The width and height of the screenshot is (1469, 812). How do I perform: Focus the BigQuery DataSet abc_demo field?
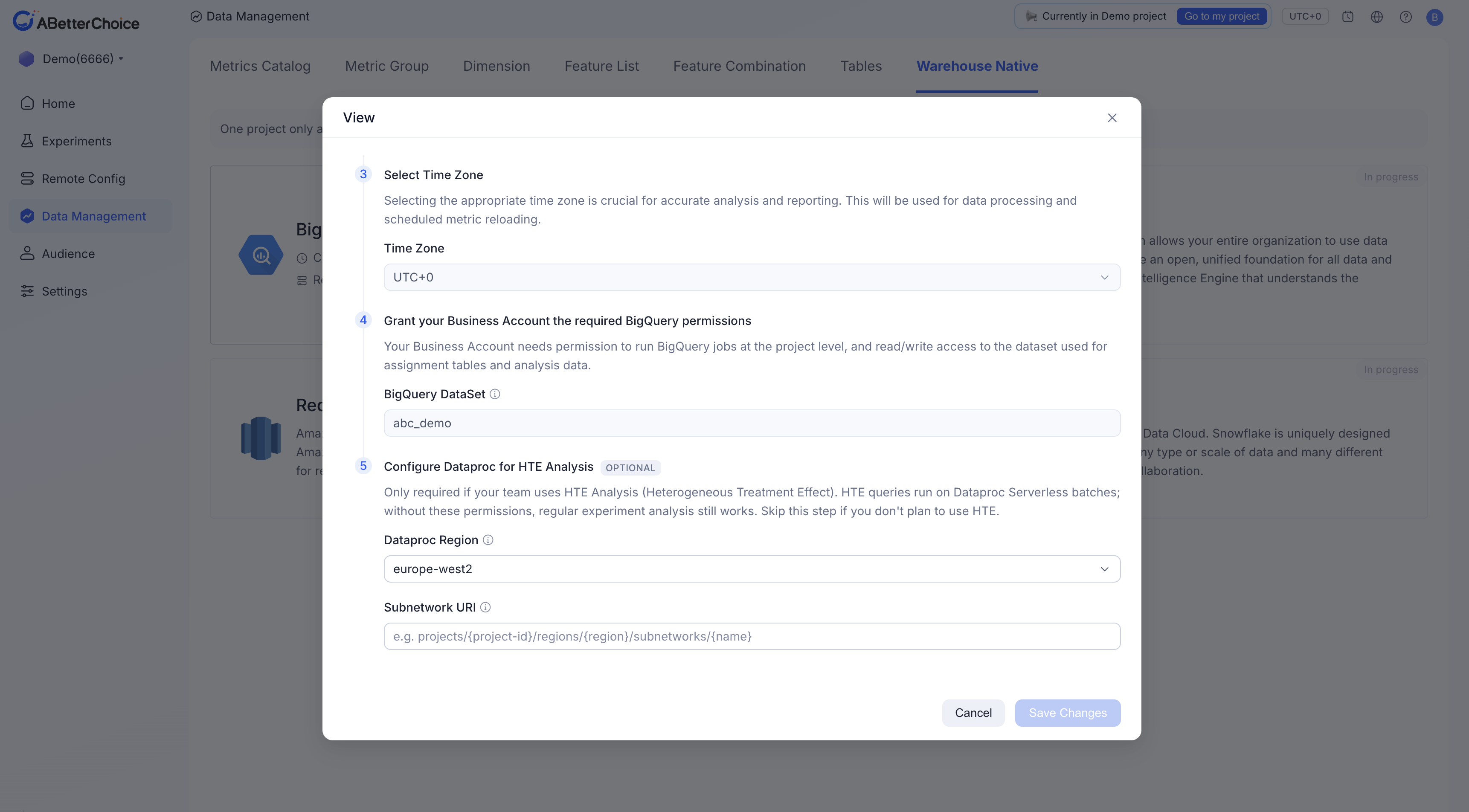pos(752,423)
